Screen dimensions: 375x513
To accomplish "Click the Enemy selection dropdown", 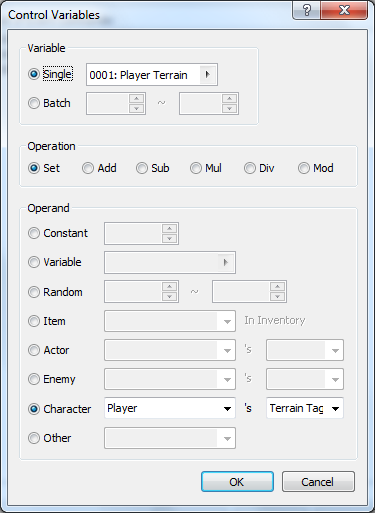I will point(170,379).
